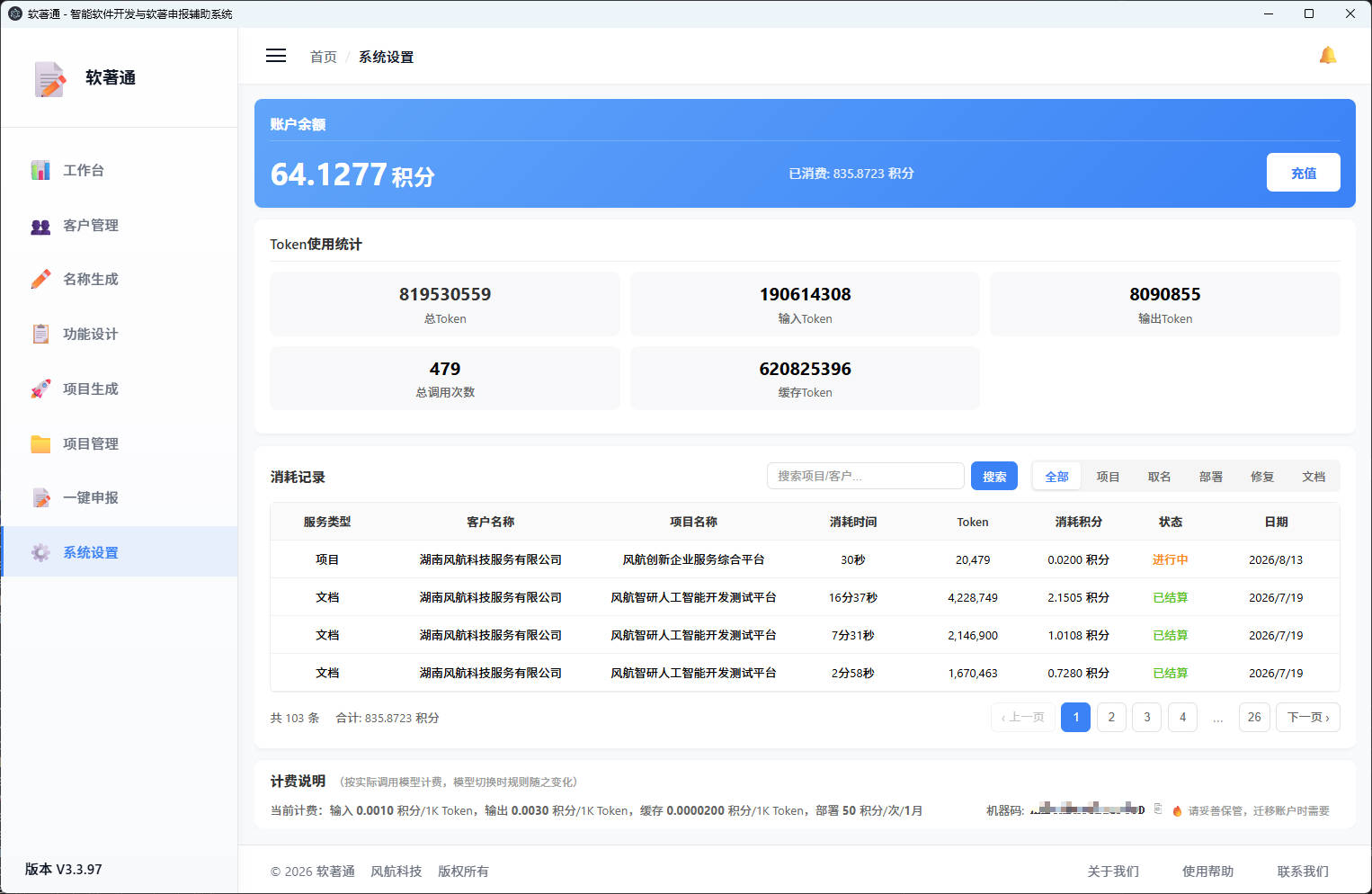The image size is (1372, 894).
Task: Click the 4,228,749 Token cell
Action: [x=972, y=597]
